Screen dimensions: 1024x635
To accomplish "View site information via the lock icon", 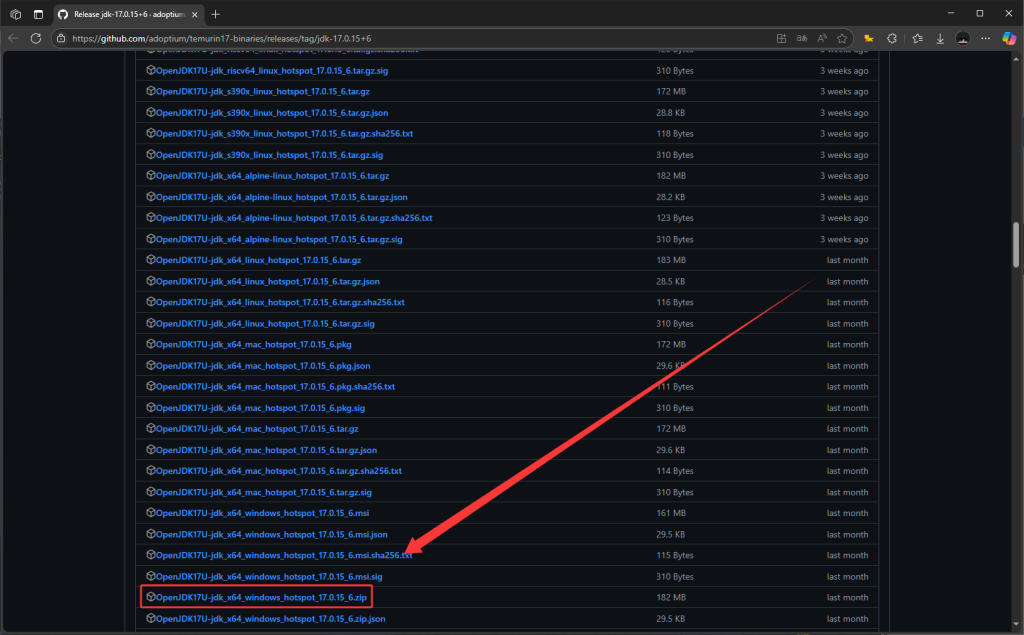I will coord(61,39).
